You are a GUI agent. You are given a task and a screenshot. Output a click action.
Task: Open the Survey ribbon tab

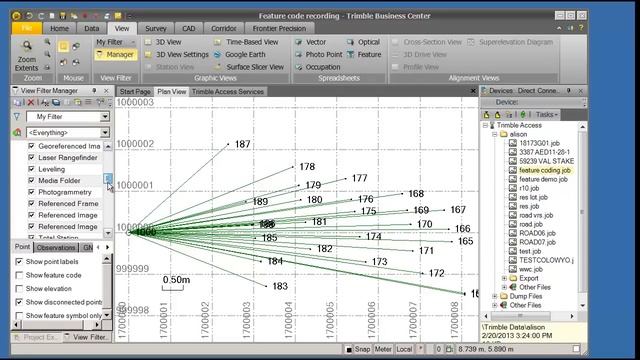pos(156,28)
